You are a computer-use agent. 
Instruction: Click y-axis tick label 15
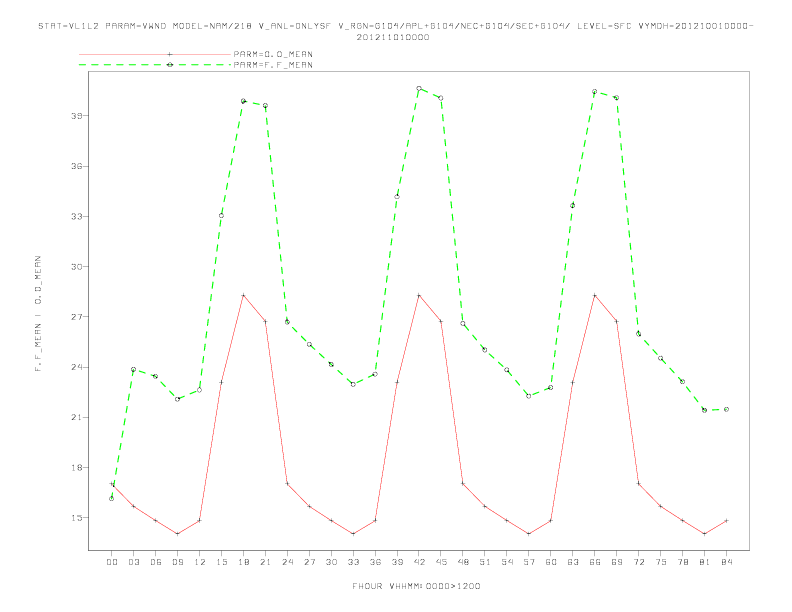(x=77, y=518)
